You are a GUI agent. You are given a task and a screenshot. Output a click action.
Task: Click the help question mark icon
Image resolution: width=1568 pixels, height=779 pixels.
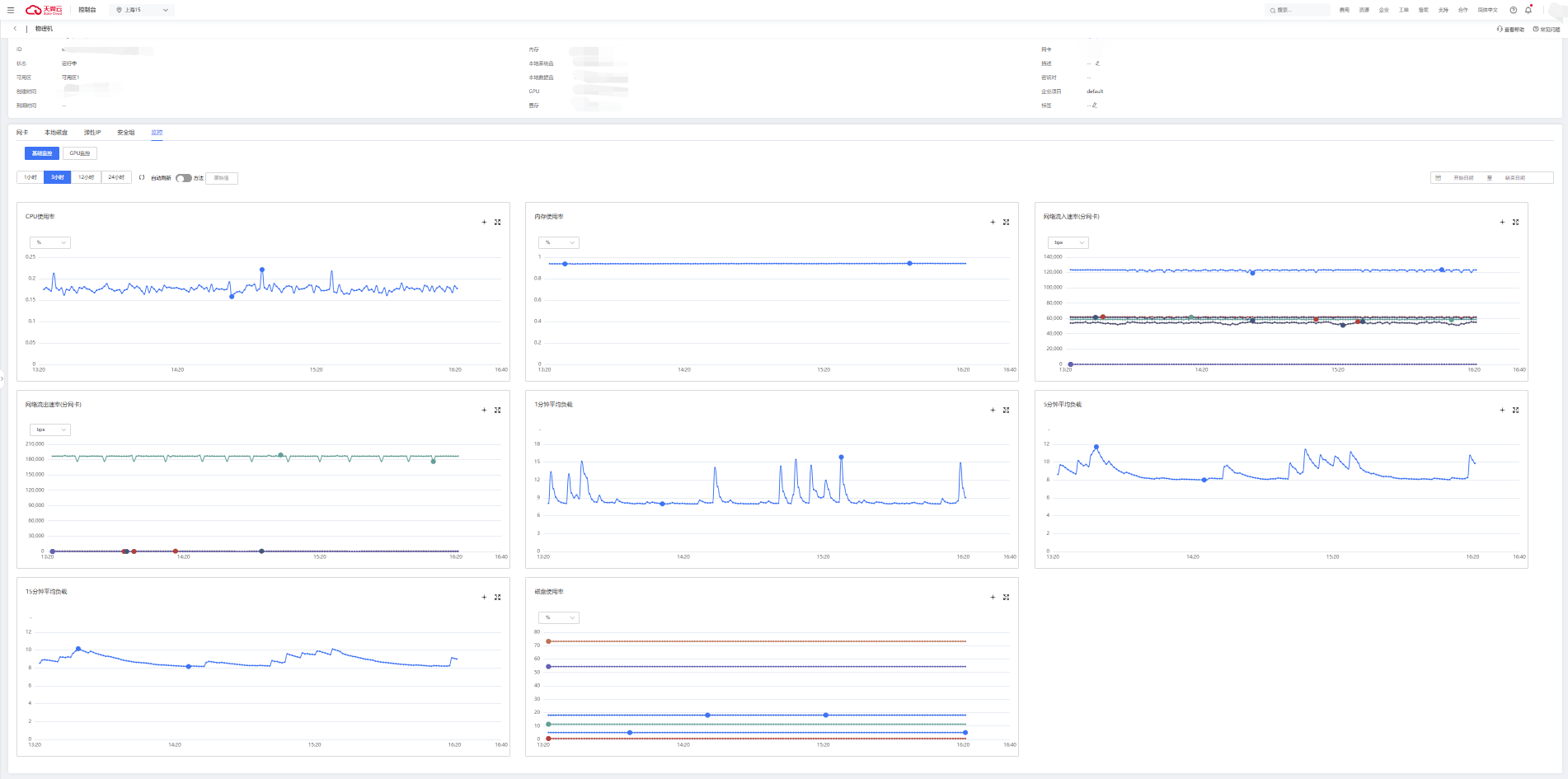click(1514, 10)
